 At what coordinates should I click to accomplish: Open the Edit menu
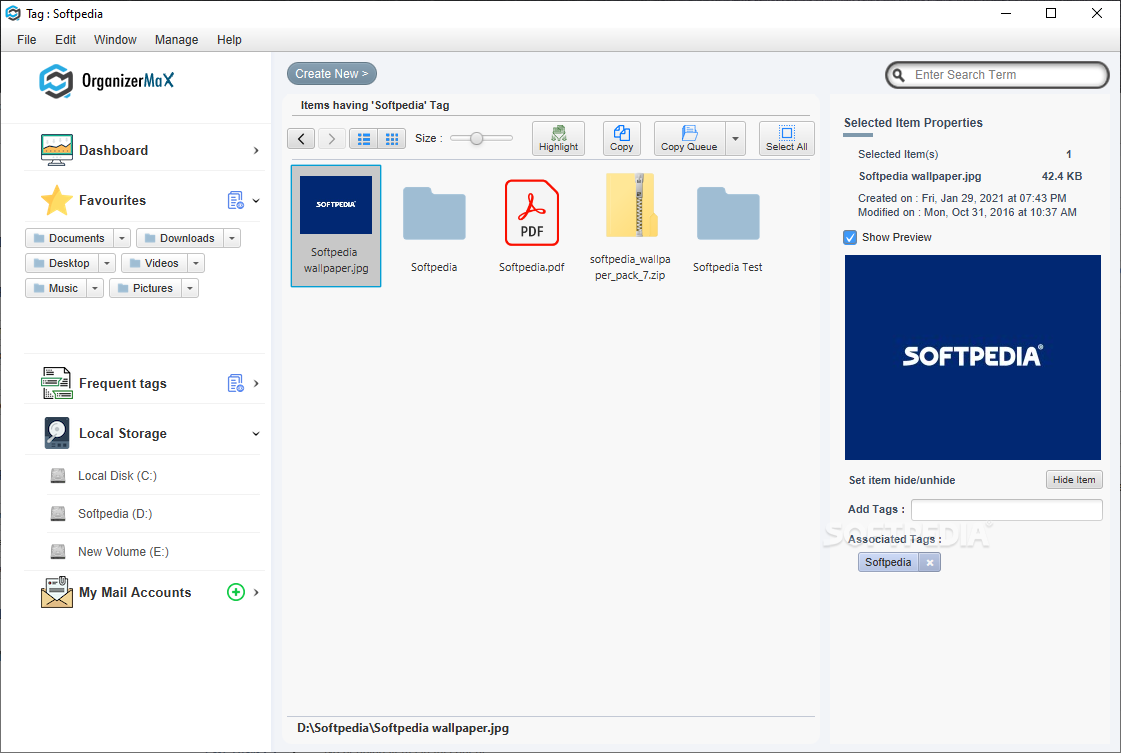coord(65,40)
